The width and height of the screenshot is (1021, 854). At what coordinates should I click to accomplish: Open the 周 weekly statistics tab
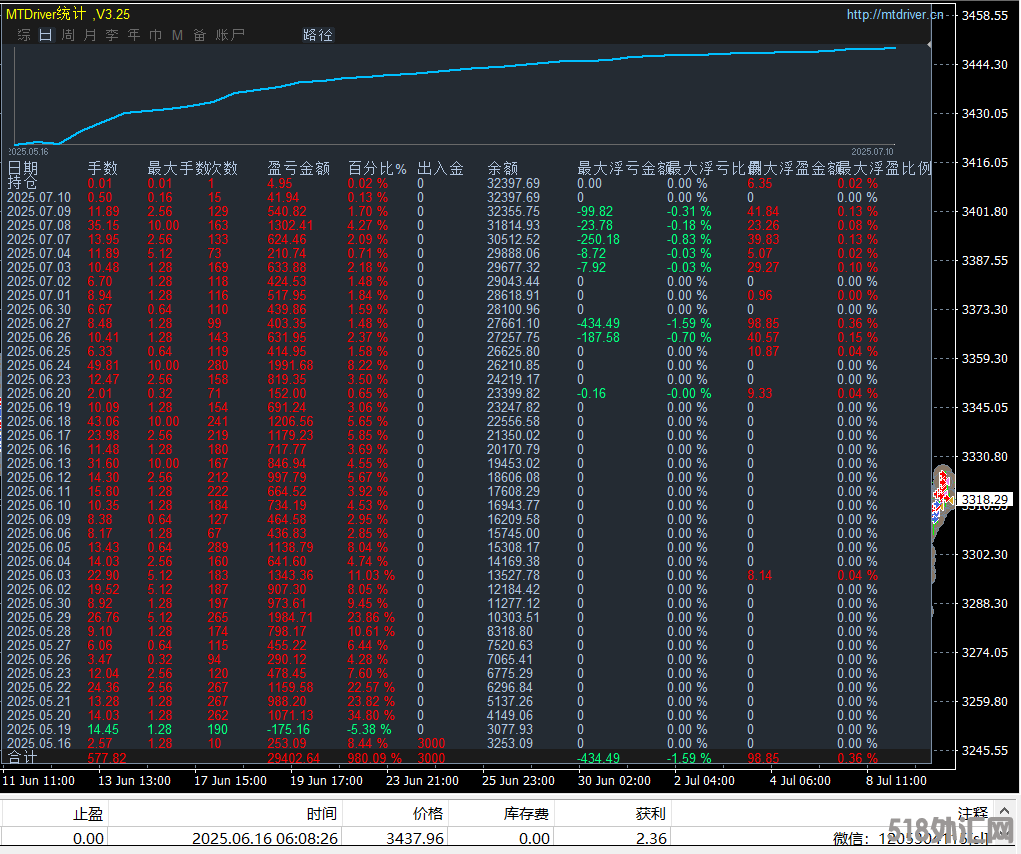pos(68,34)
